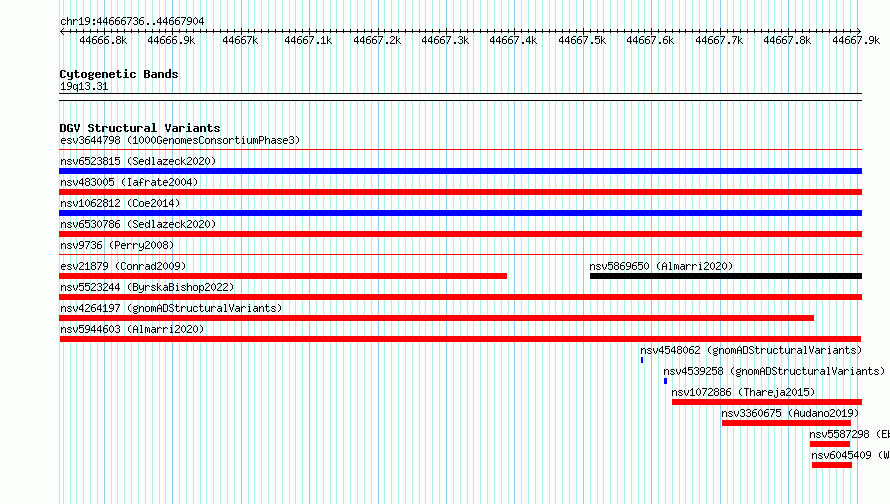Click the Cytogenetic Bands track title
This screenshot has width=890, height=504.
(x=119, y=74)
